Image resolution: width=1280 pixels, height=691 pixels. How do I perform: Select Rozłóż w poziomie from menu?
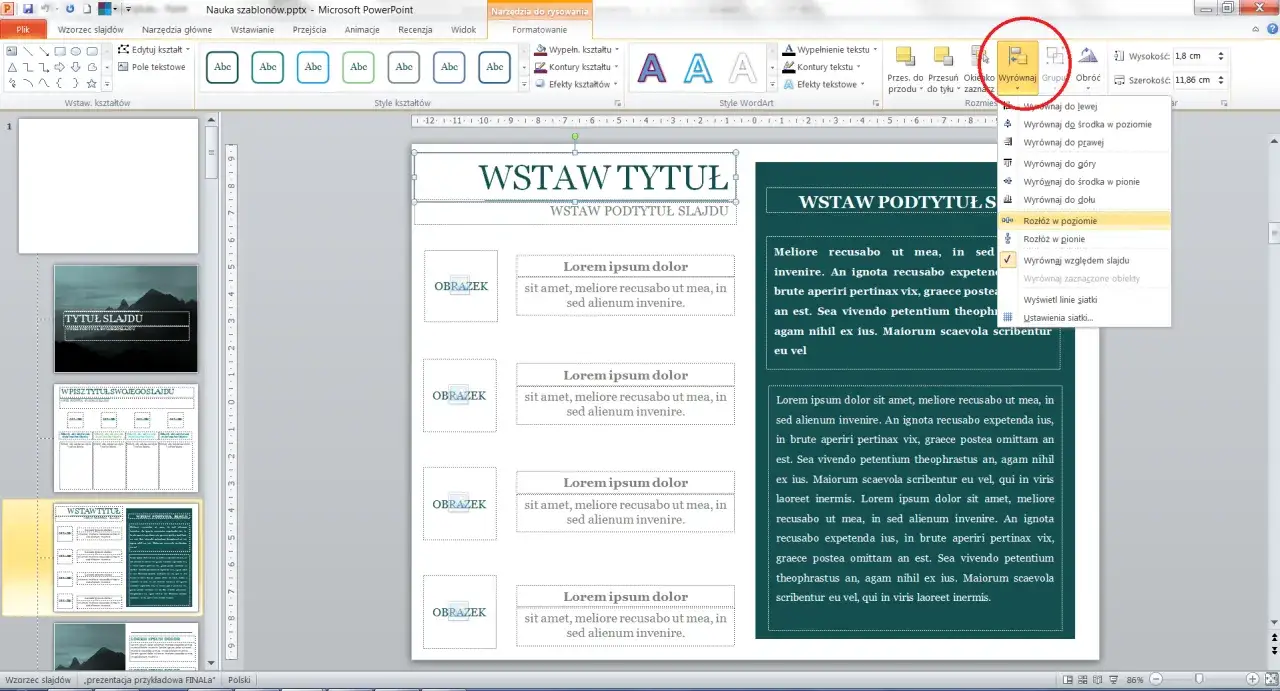click(1062, 220)
